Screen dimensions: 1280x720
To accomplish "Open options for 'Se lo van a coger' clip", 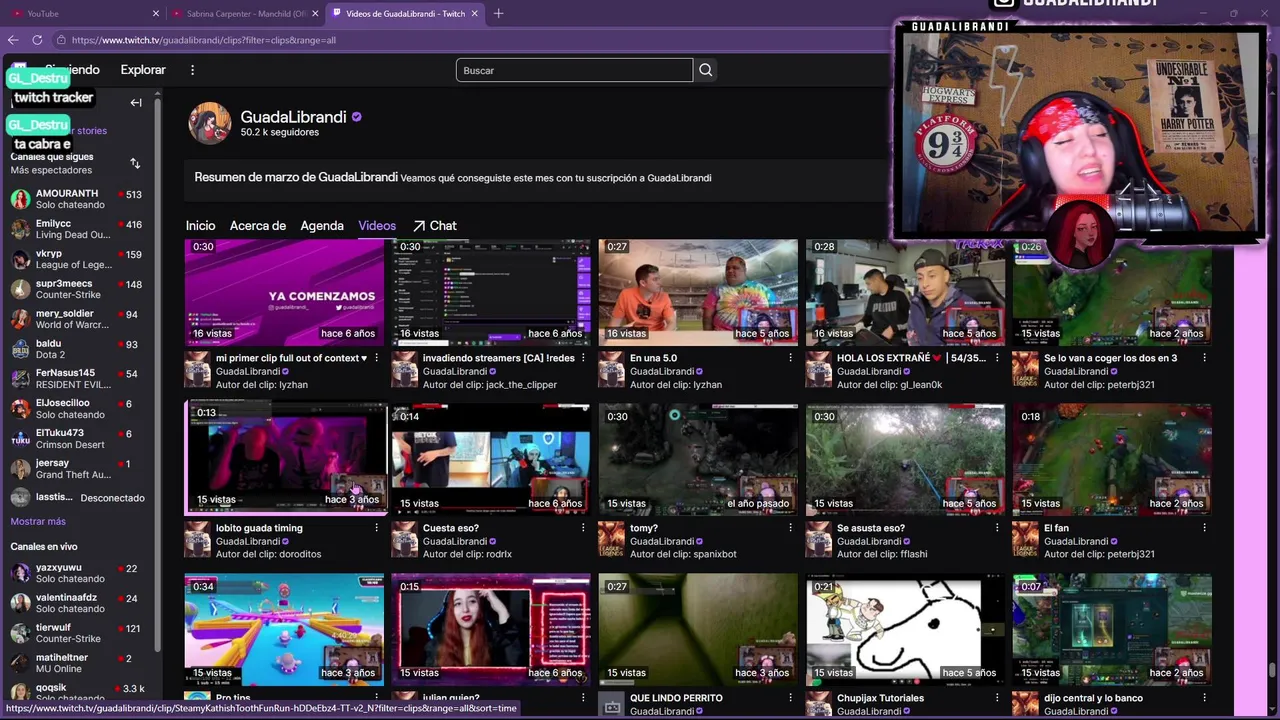I will tap(1204, 358).
